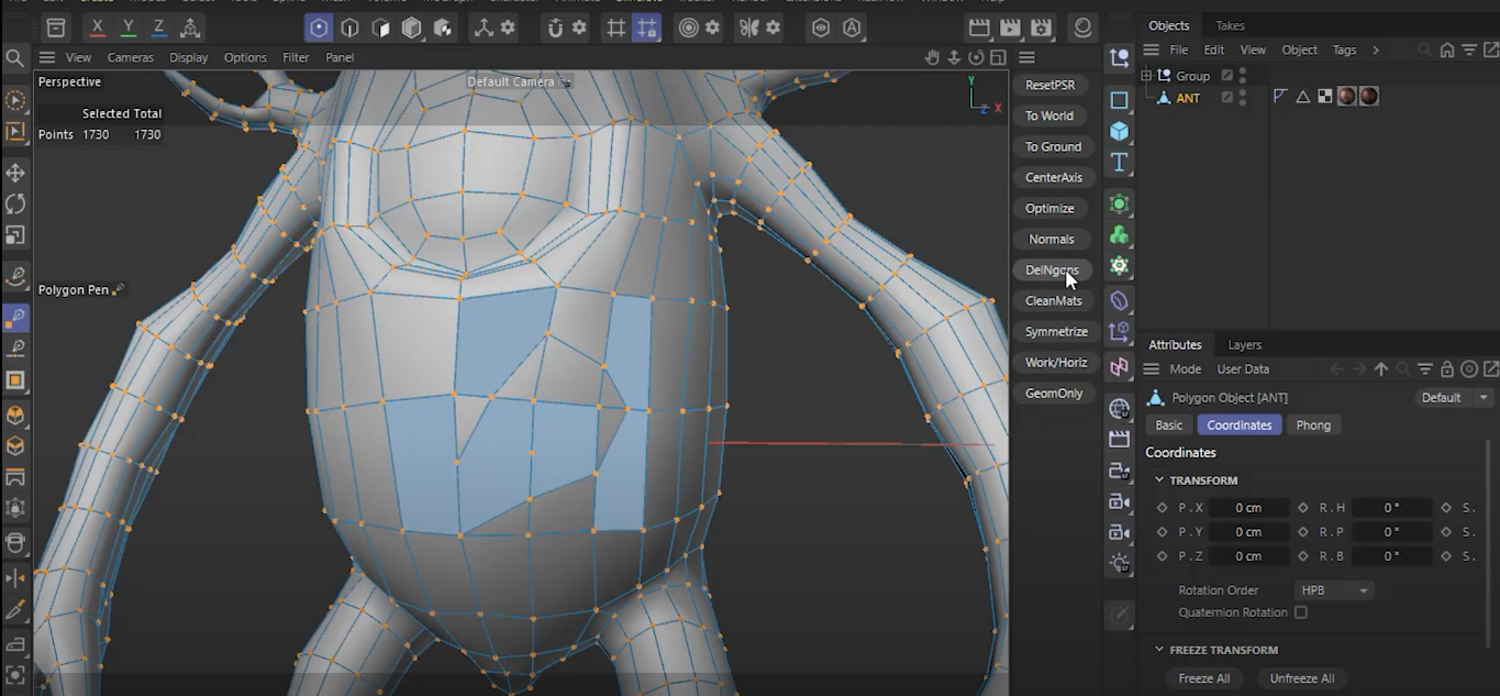Select the UVW checker tag on ANT
The width and height of the screenshot is (1500, 696).
pyautogui.click(x=1325, y=97)
